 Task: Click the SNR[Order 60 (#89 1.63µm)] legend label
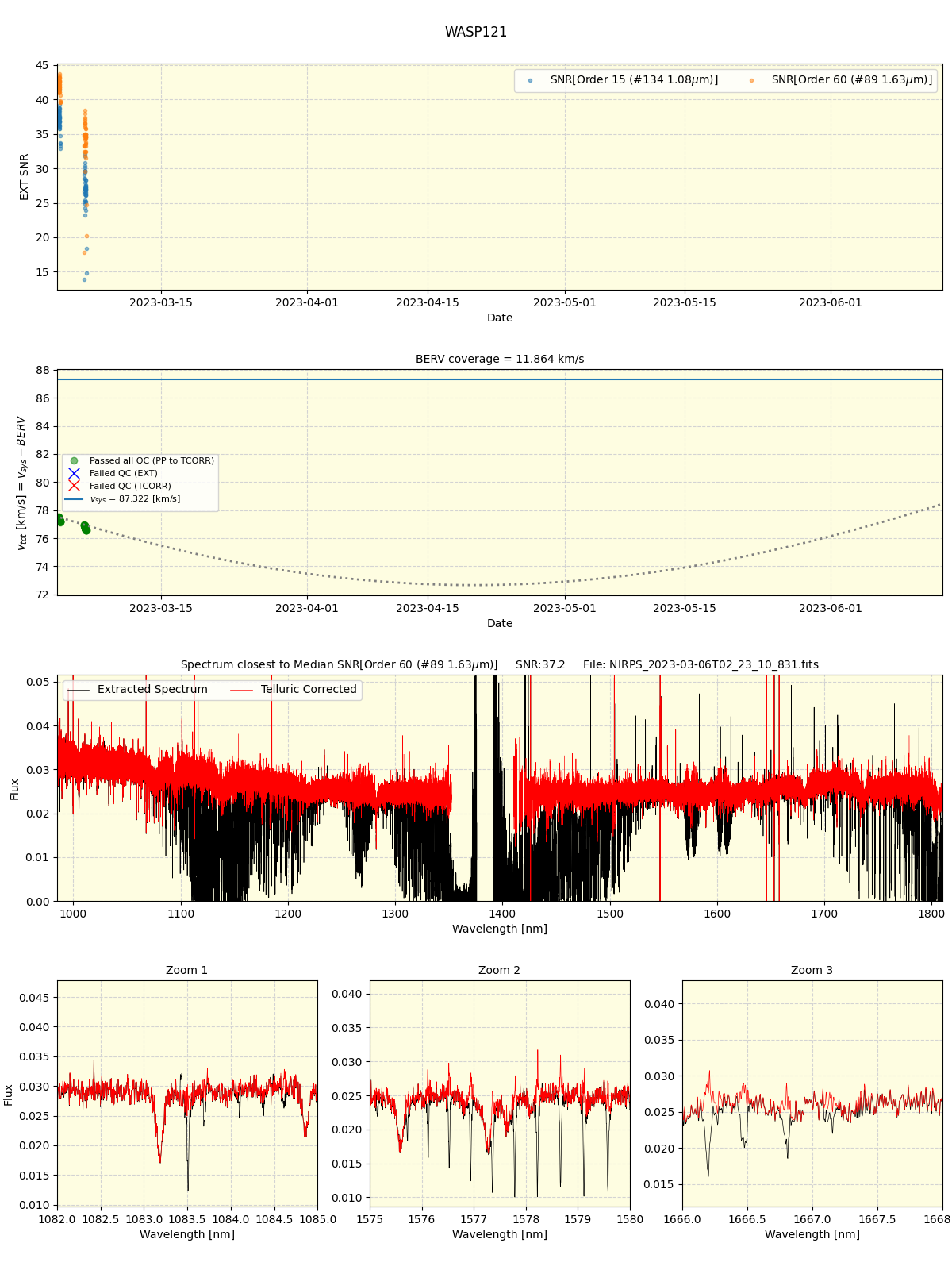click(x=852, y=80)
